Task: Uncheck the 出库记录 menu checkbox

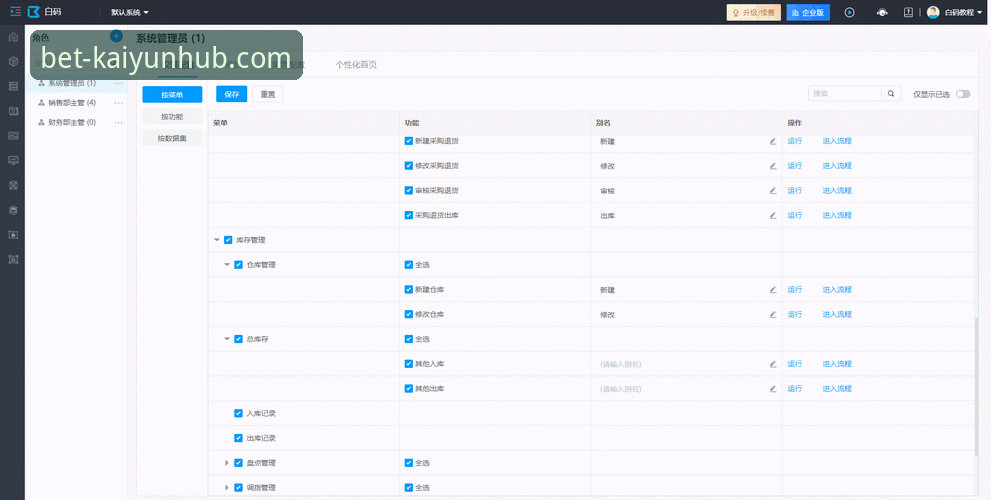Action: click(238, 437)
